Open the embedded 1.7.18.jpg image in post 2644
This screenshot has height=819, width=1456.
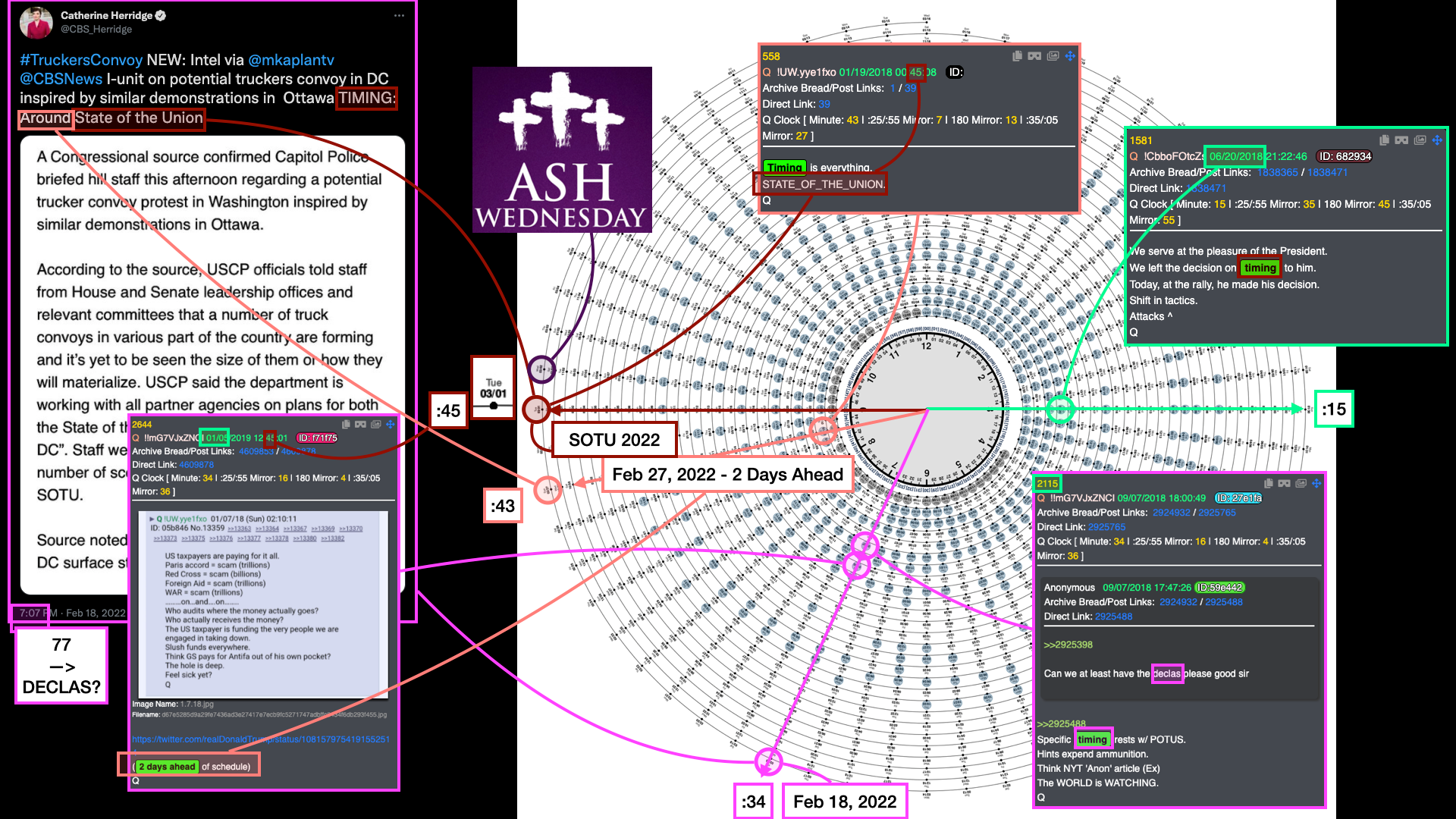263,604
